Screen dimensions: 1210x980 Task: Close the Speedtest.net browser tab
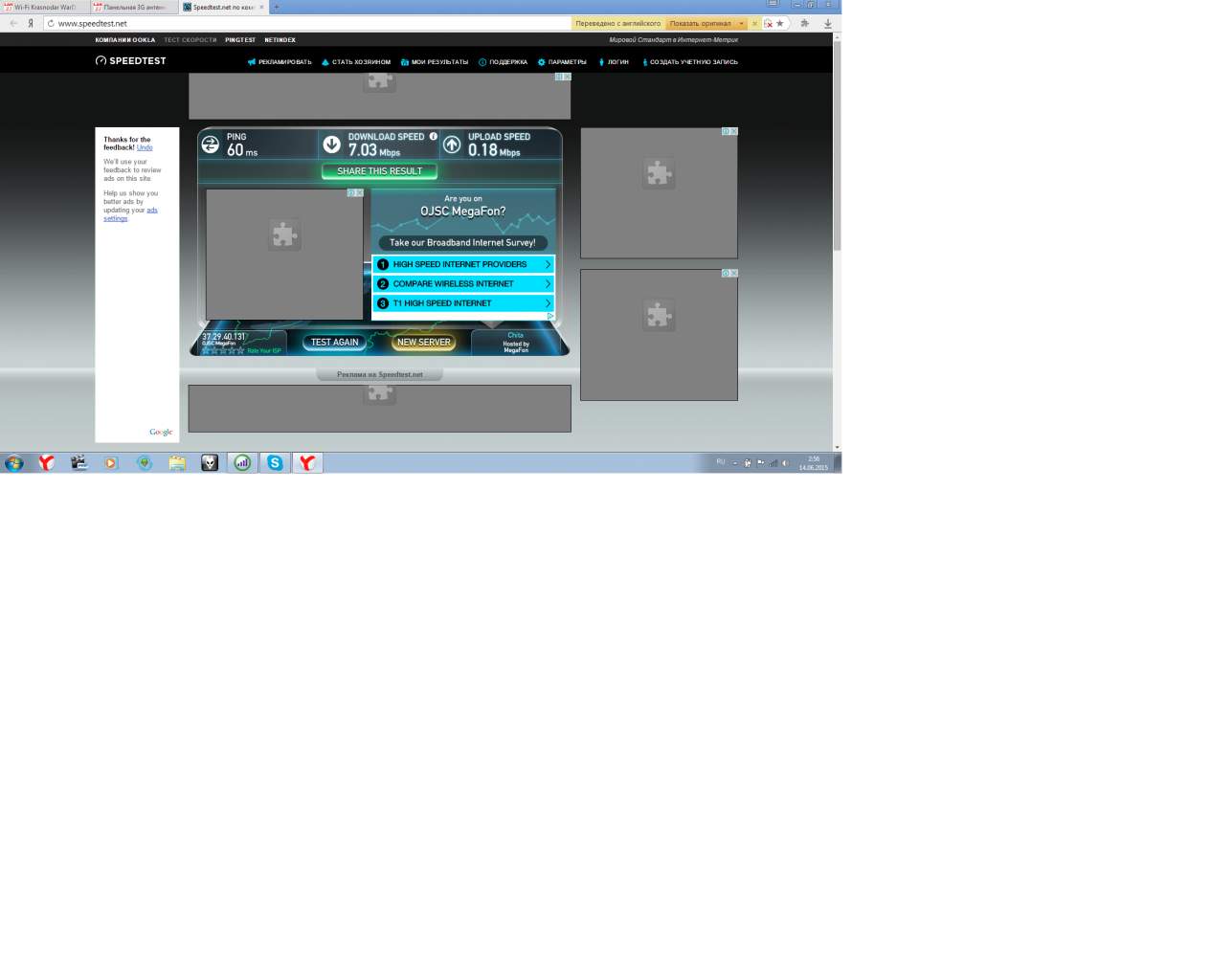[x=261, y=7]
